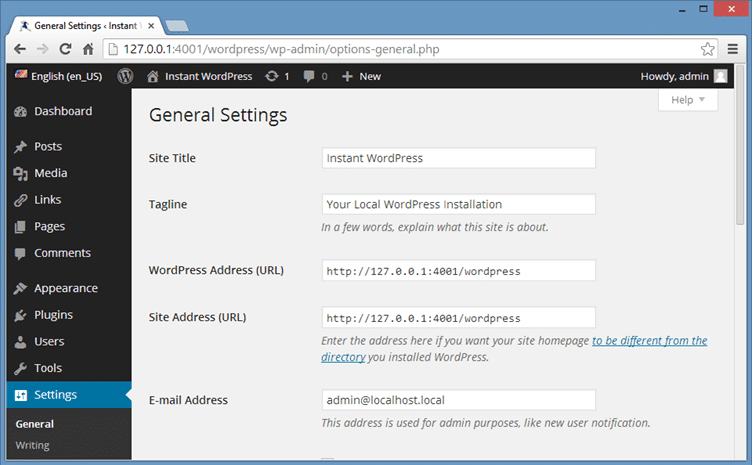Open the Writing settings submenu item
Viewport: 753px width, 465px height.
coord(32,445)
